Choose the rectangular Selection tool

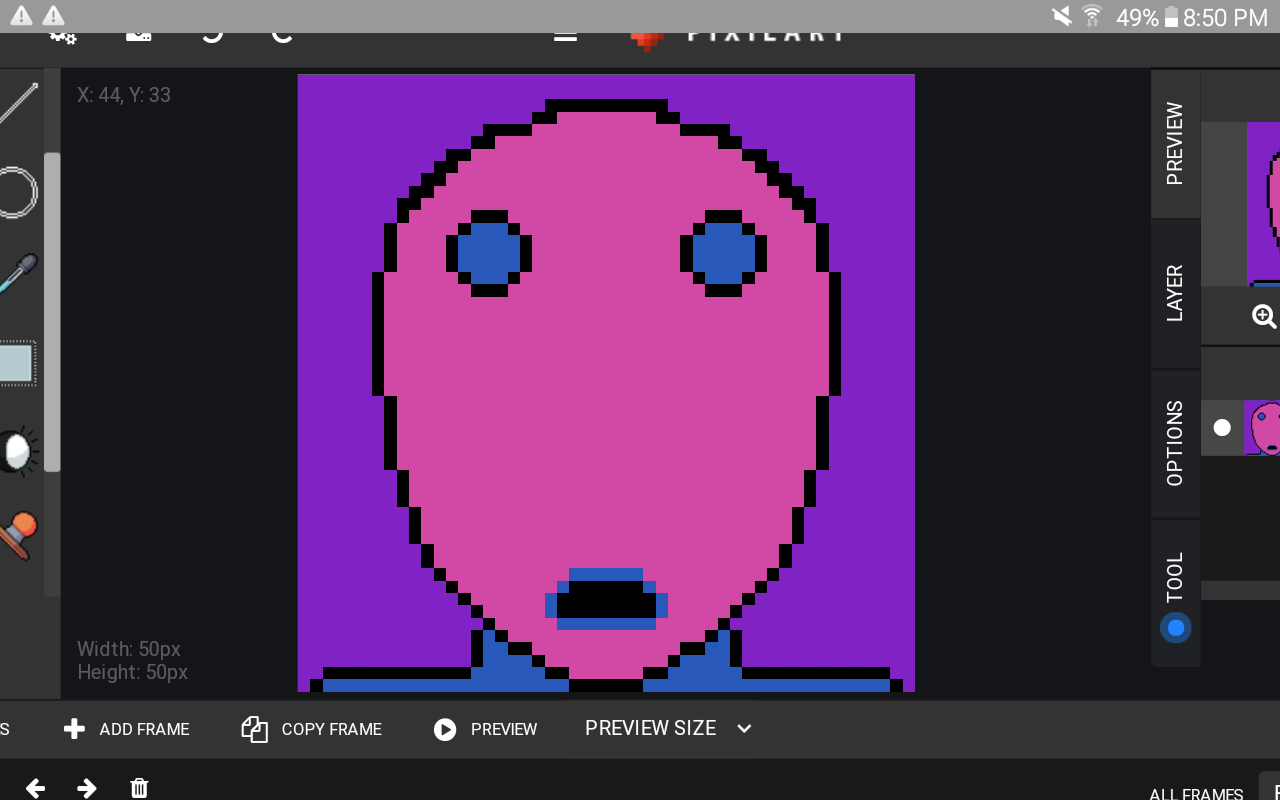point(17,363)
